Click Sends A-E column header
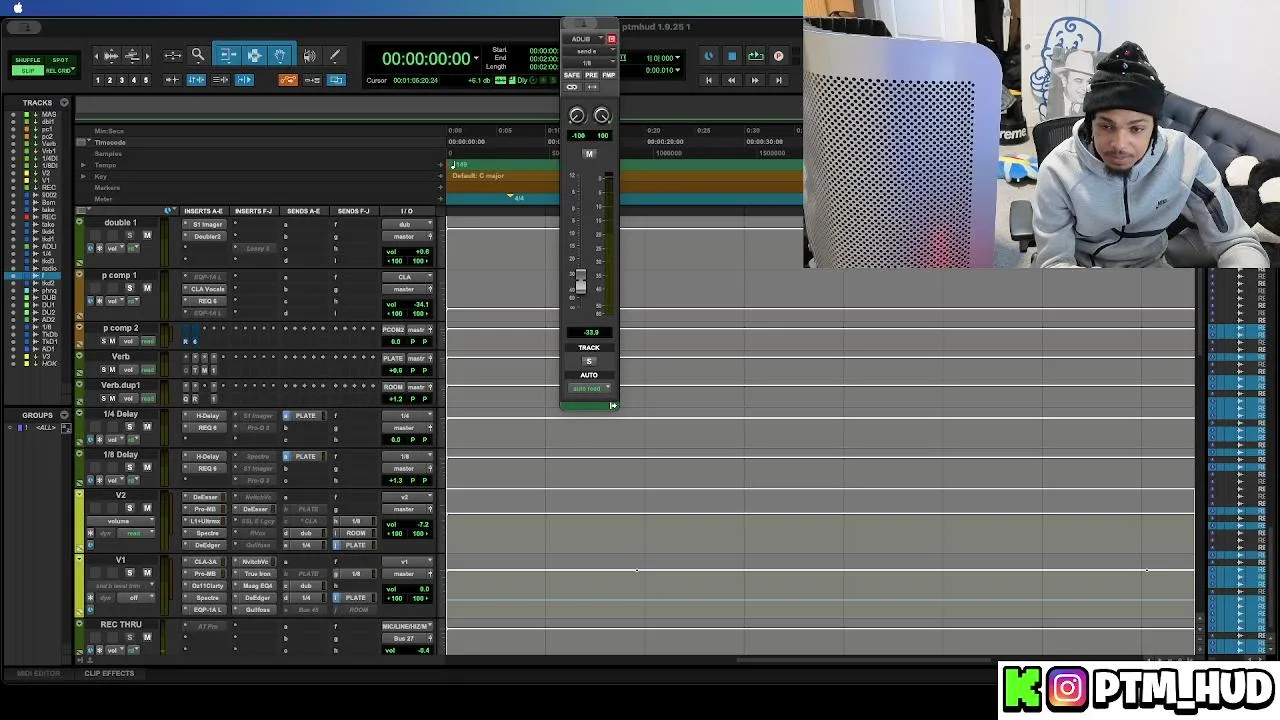Viewport: 1280px width, 720px height. (x=304, y=211)
